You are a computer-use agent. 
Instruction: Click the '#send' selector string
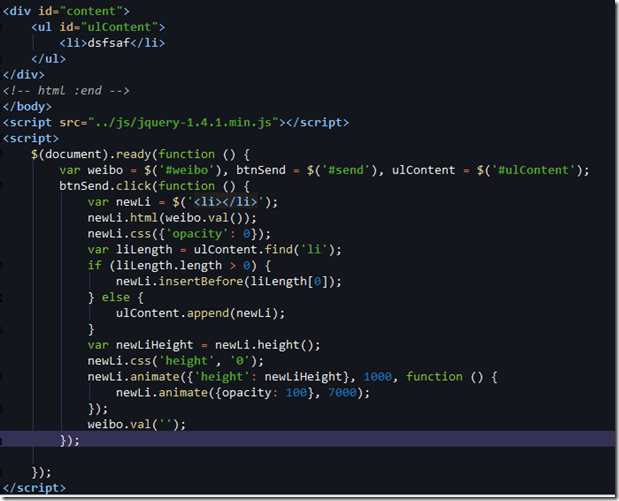[346, 170]
